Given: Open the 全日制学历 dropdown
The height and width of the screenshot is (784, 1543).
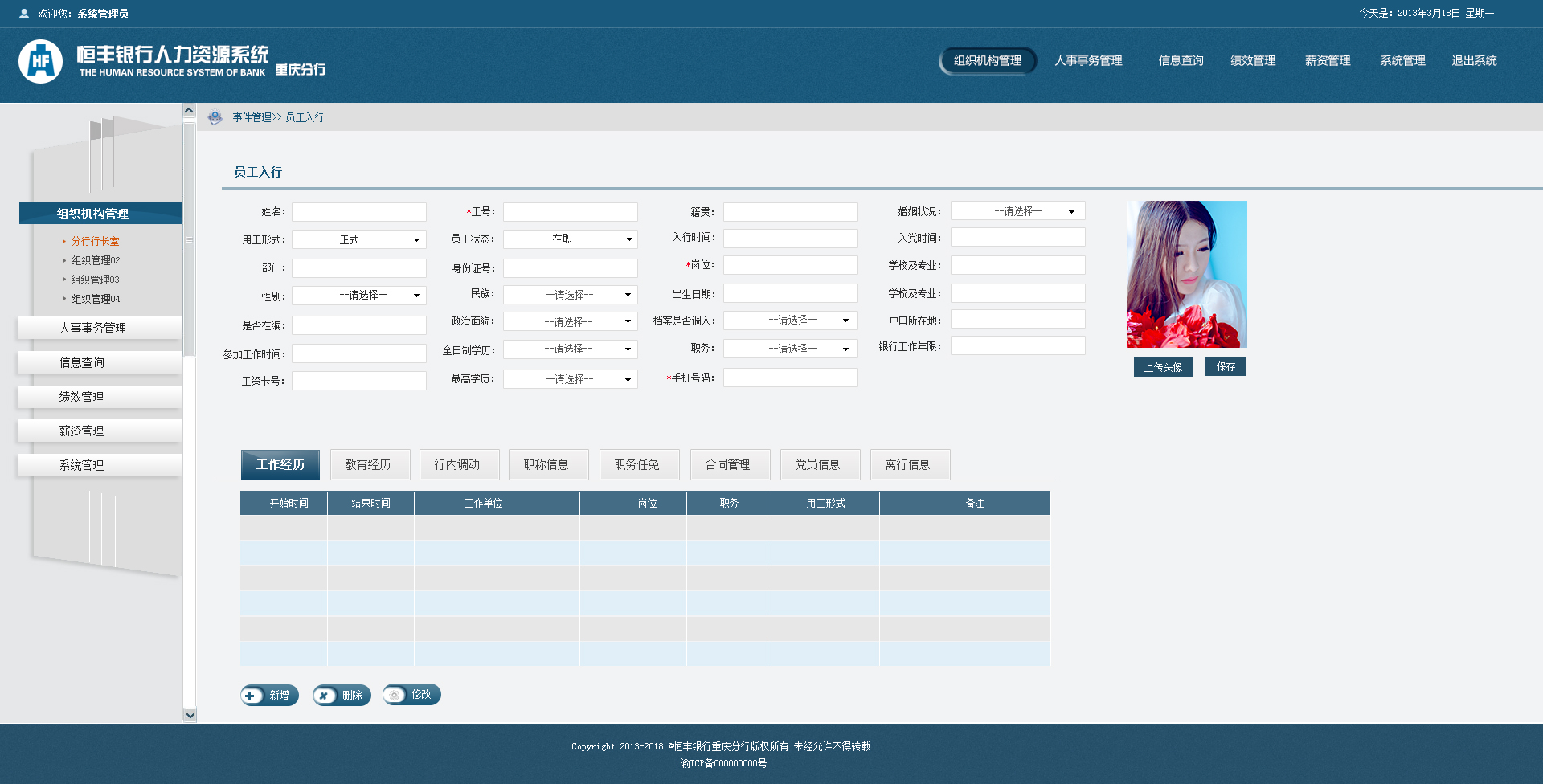Looking at the screenshot, I should pos(571,349).
